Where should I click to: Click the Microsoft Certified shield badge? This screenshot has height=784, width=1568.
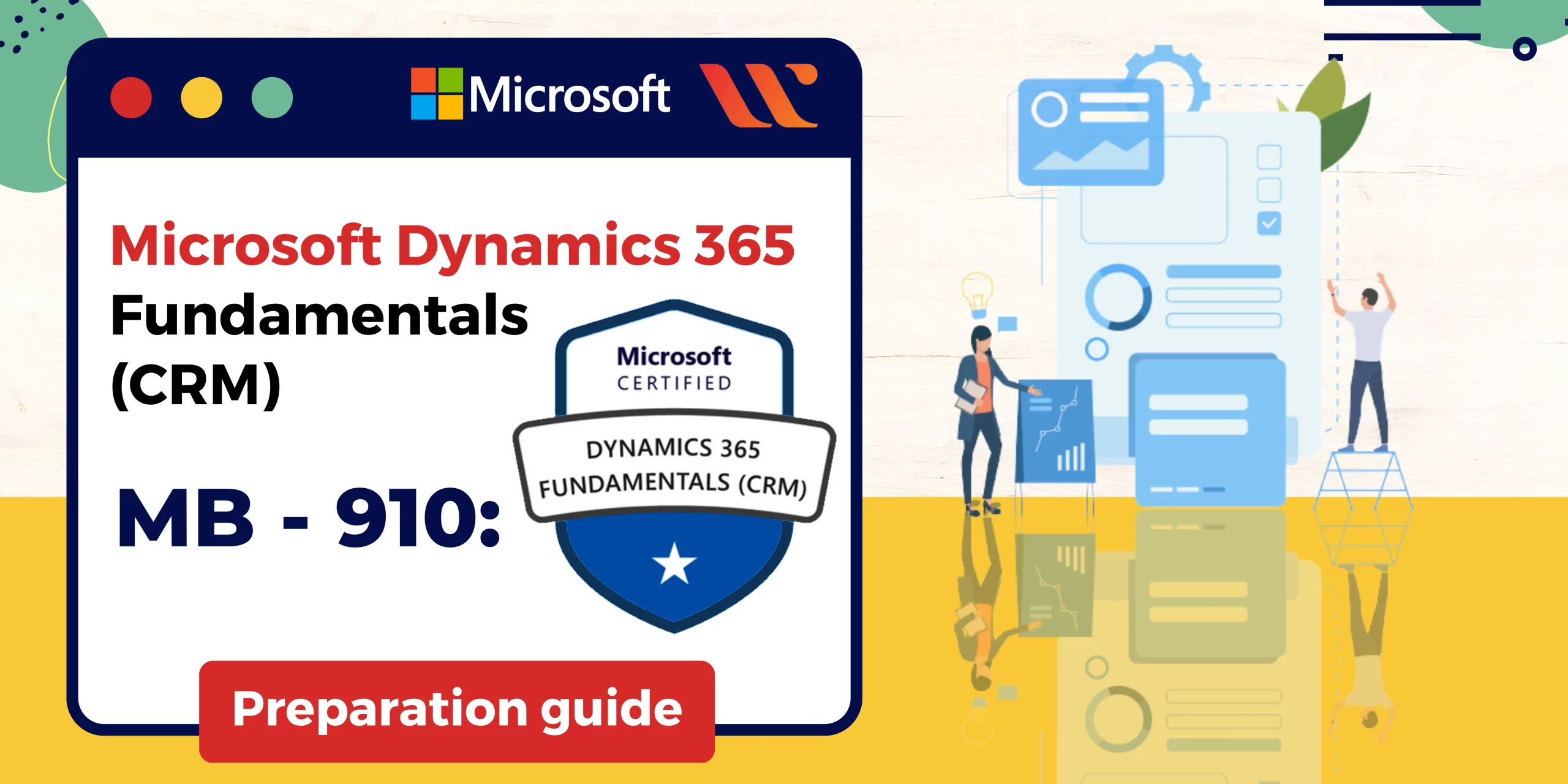[x=674, y=466]
